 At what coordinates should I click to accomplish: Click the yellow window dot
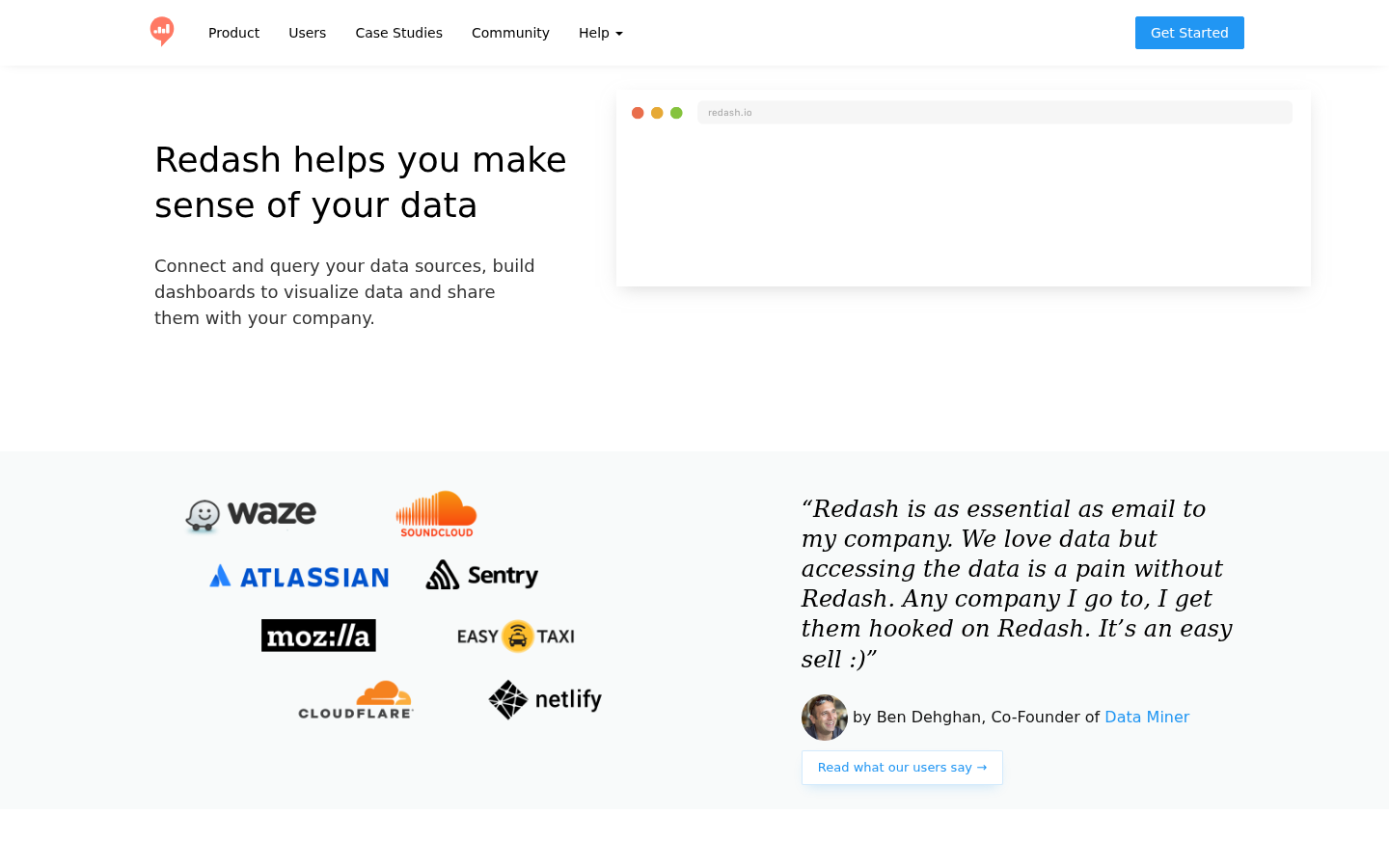[x=657, y=113]
